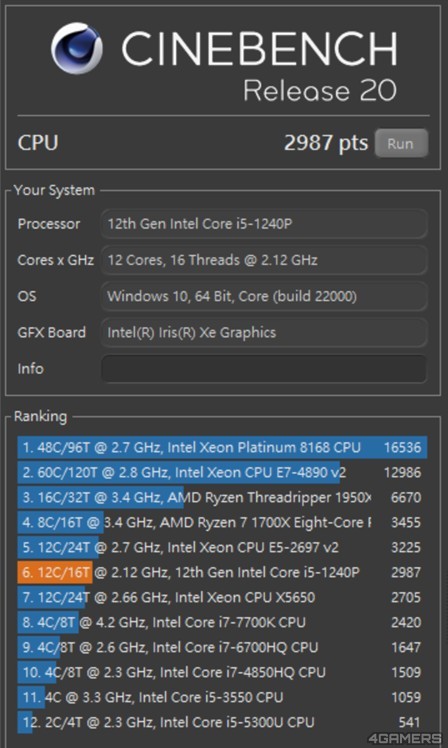Click the Cores x GHz field

click(264, 260)
